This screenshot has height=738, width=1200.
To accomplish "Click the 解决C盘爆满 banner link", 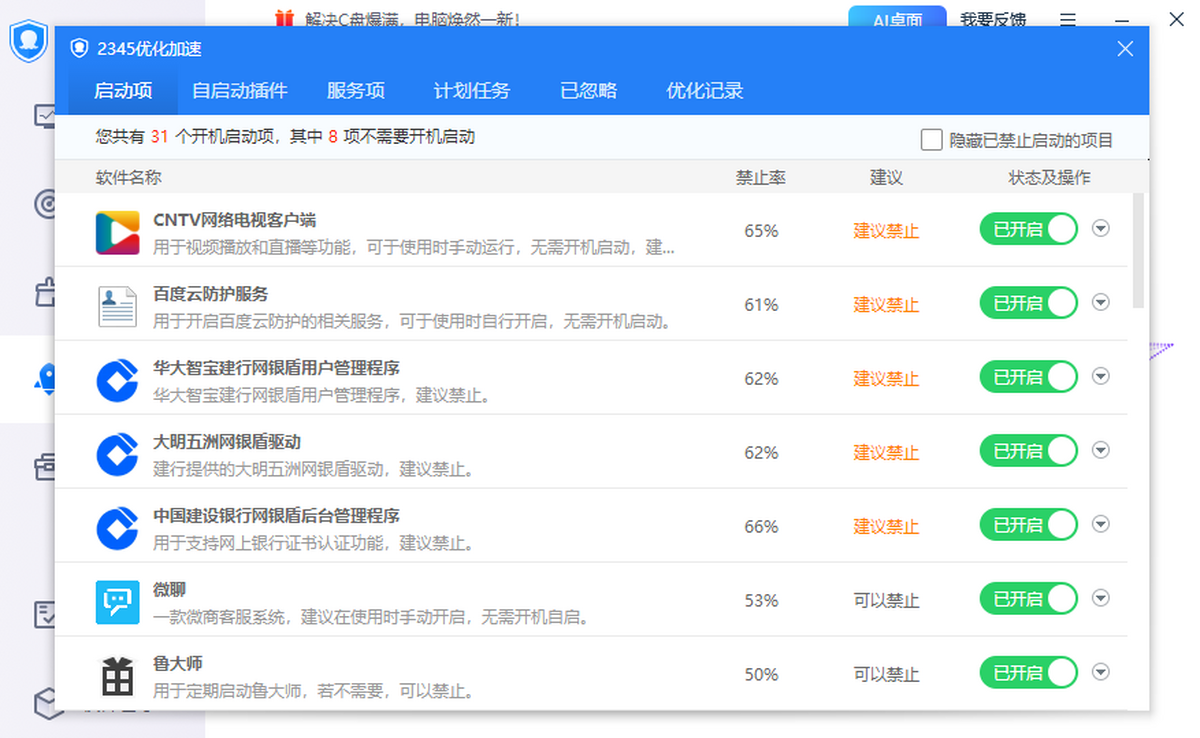I will pyautogui.click(x=411, y=19).
